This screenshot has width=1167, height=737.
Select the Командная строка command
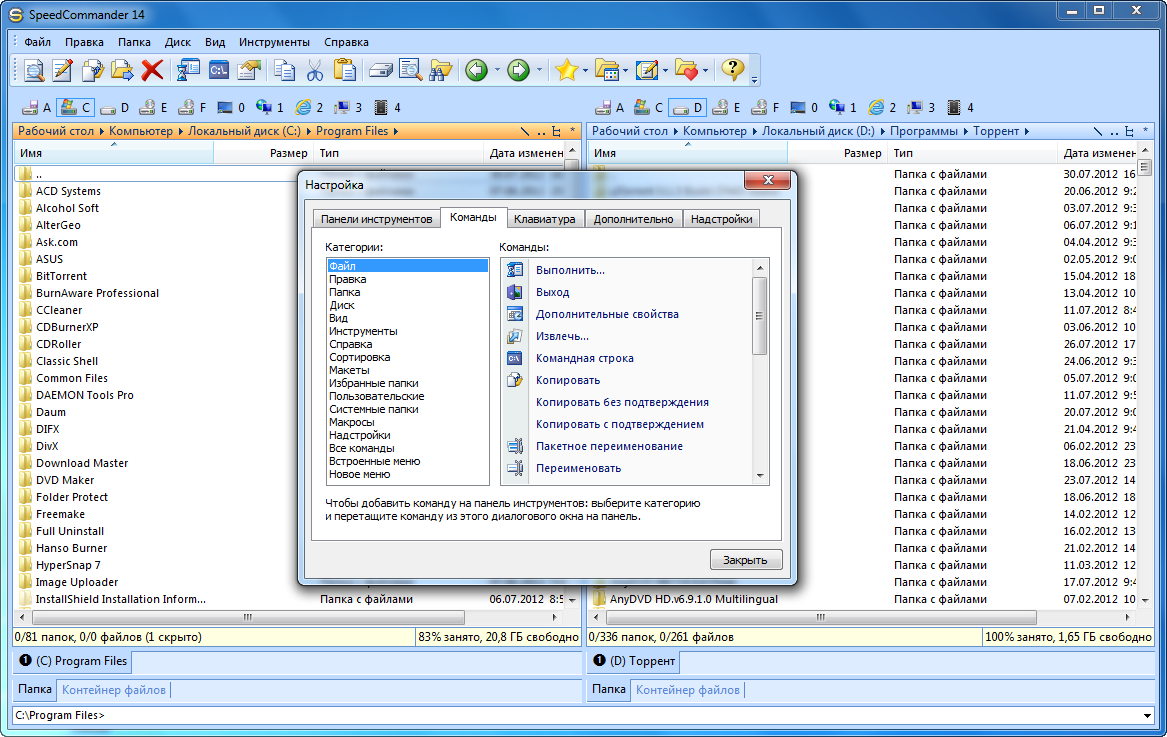coord(585,358)
